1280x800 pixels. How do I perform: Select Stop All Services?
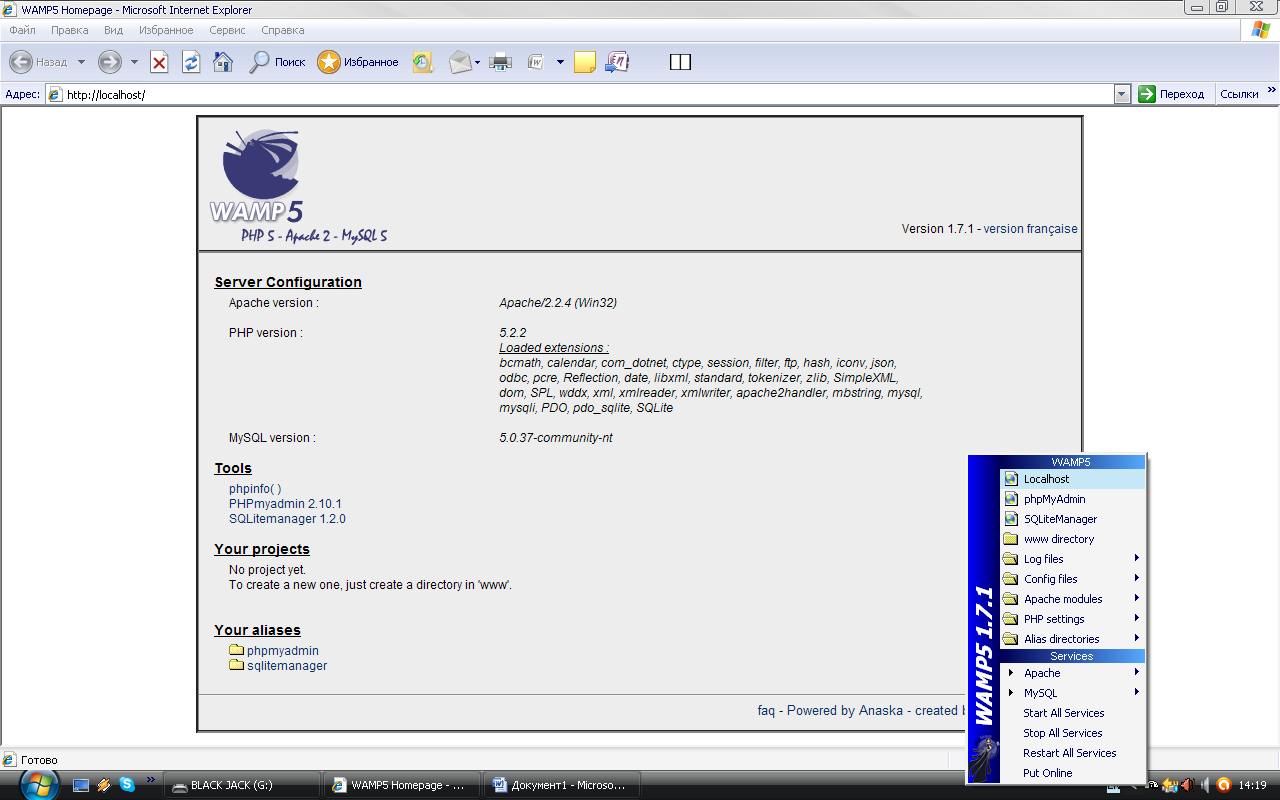pos(1063,733)
